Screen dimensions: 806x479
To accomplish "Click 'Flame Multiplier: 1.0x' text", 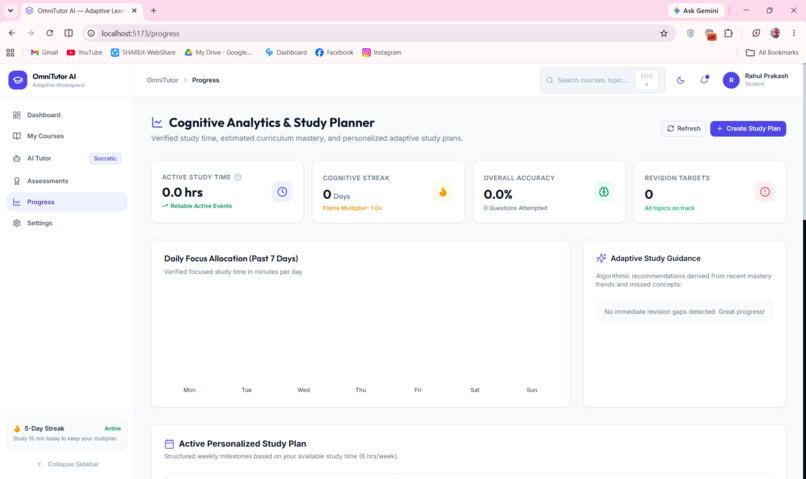I will coord(352,208).
